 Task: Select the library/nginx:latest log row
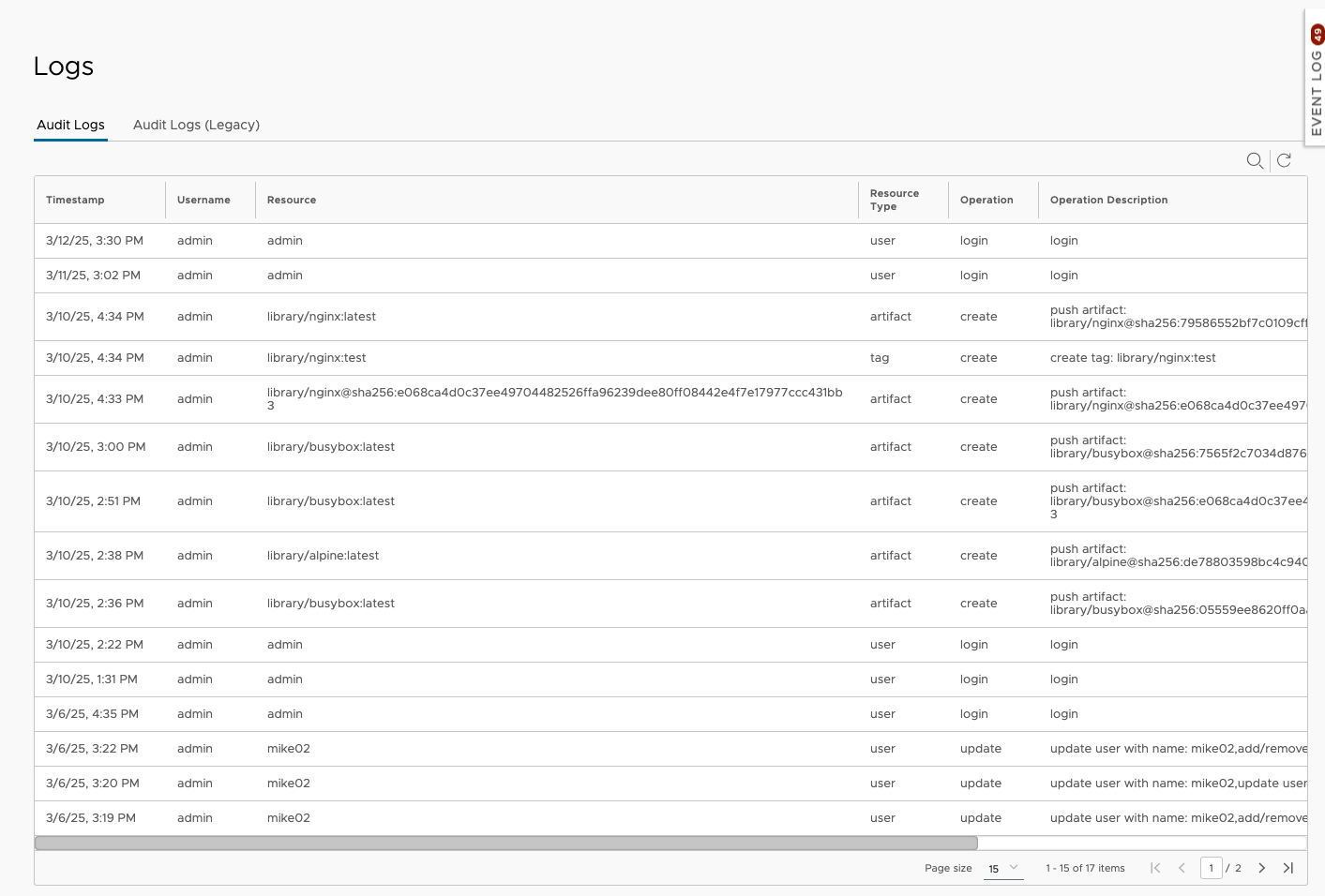322,316
